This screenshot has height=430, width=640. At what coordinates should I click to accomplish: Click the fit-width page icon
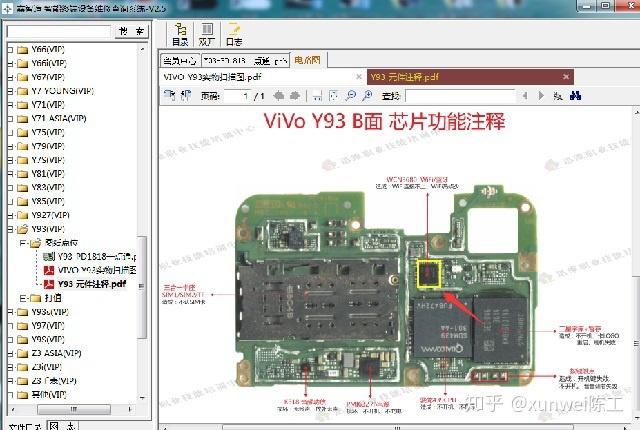[x=317, y=96]
